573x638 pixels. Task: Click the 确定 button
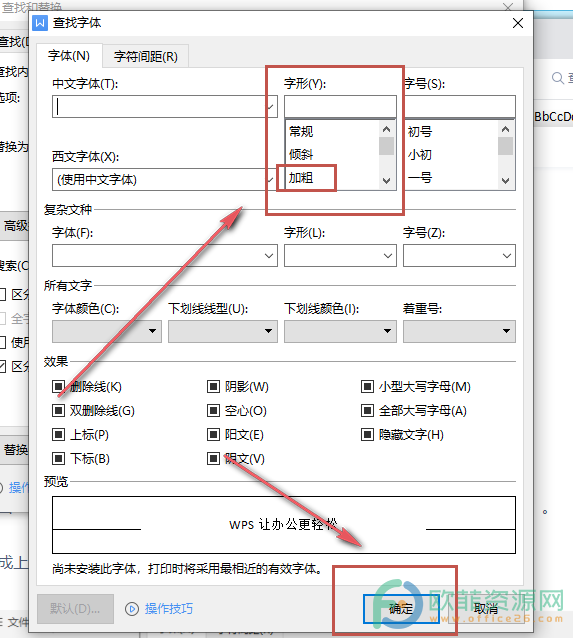tap(401, 609)
